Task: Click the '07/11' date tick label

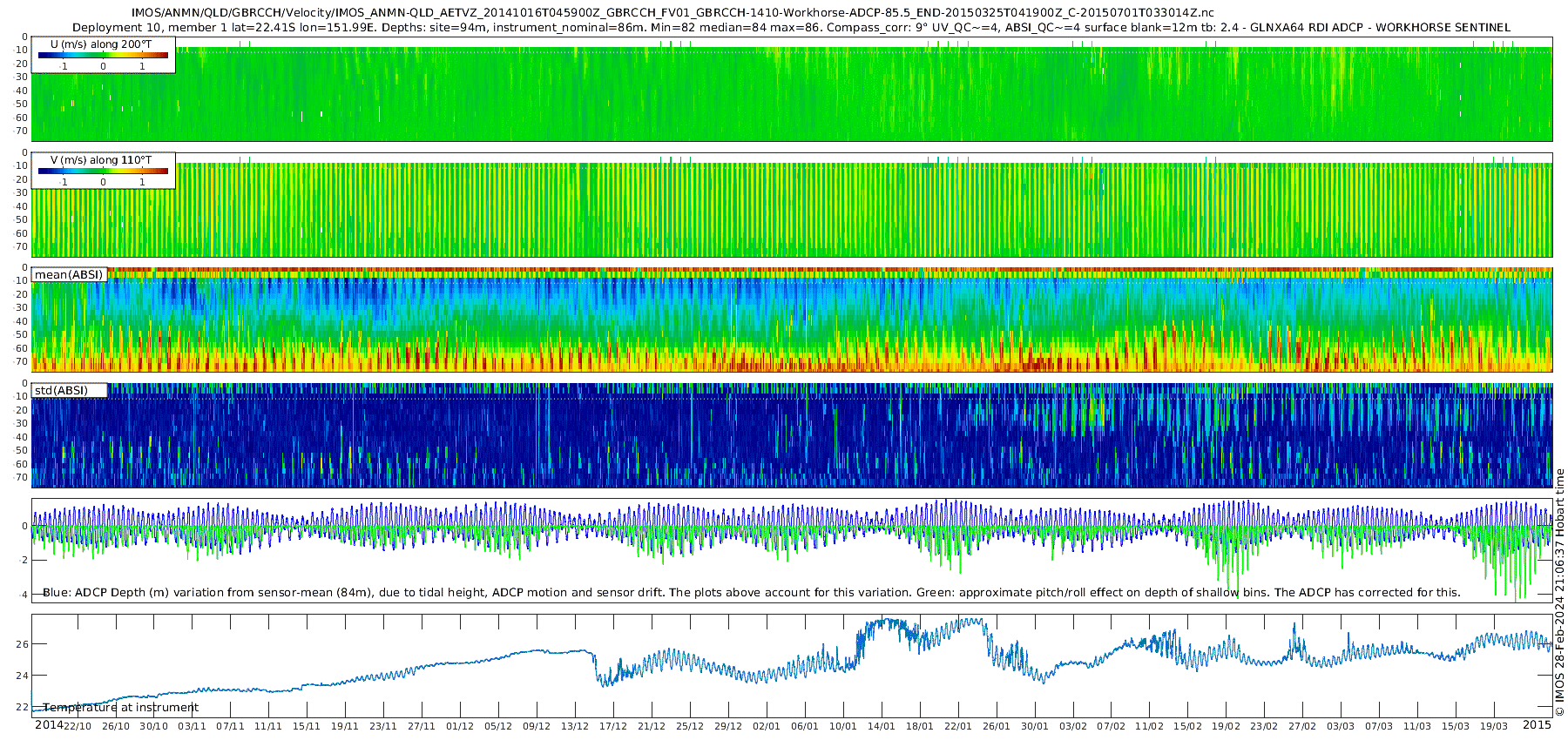Action: [231, 726]
